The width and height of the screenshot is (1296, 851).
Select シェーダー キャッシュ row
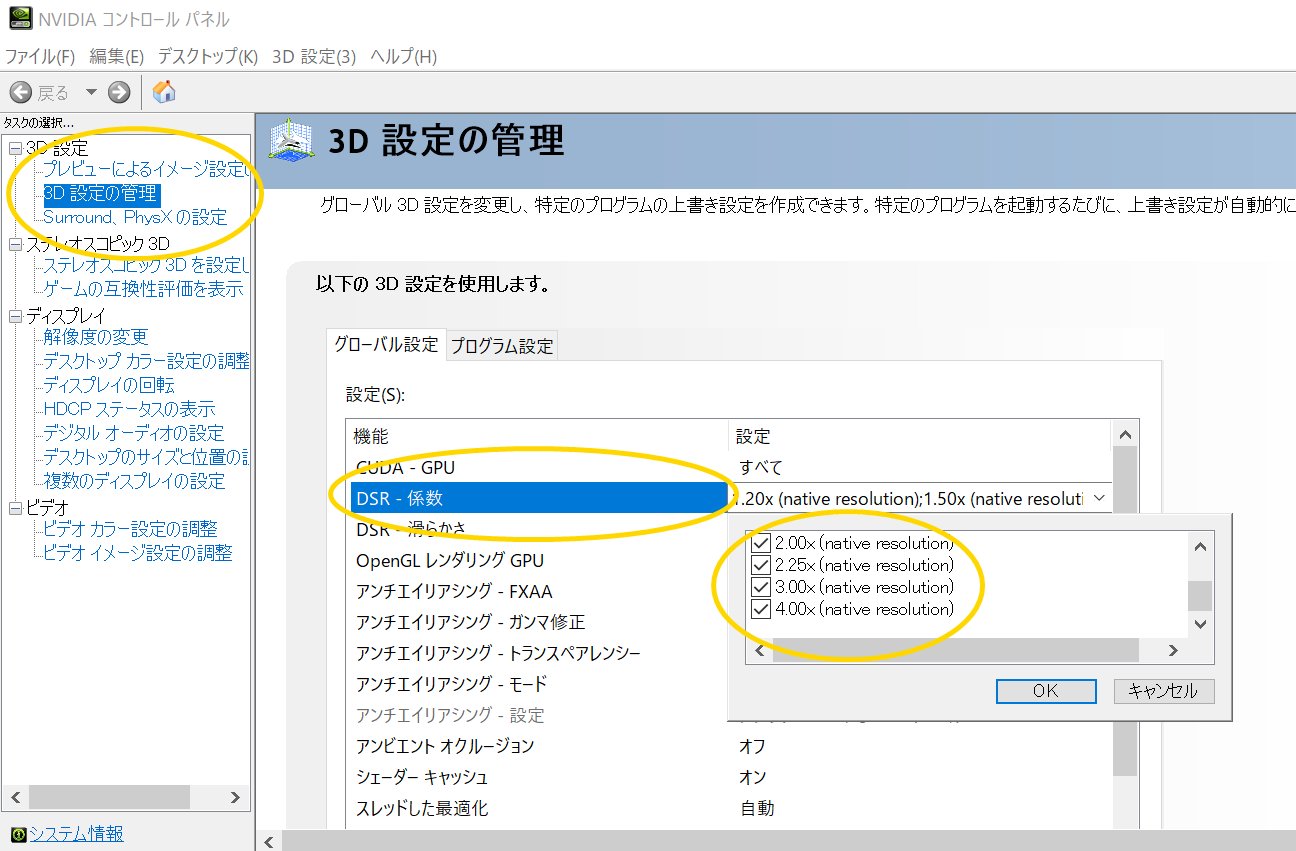click(540, 777)
